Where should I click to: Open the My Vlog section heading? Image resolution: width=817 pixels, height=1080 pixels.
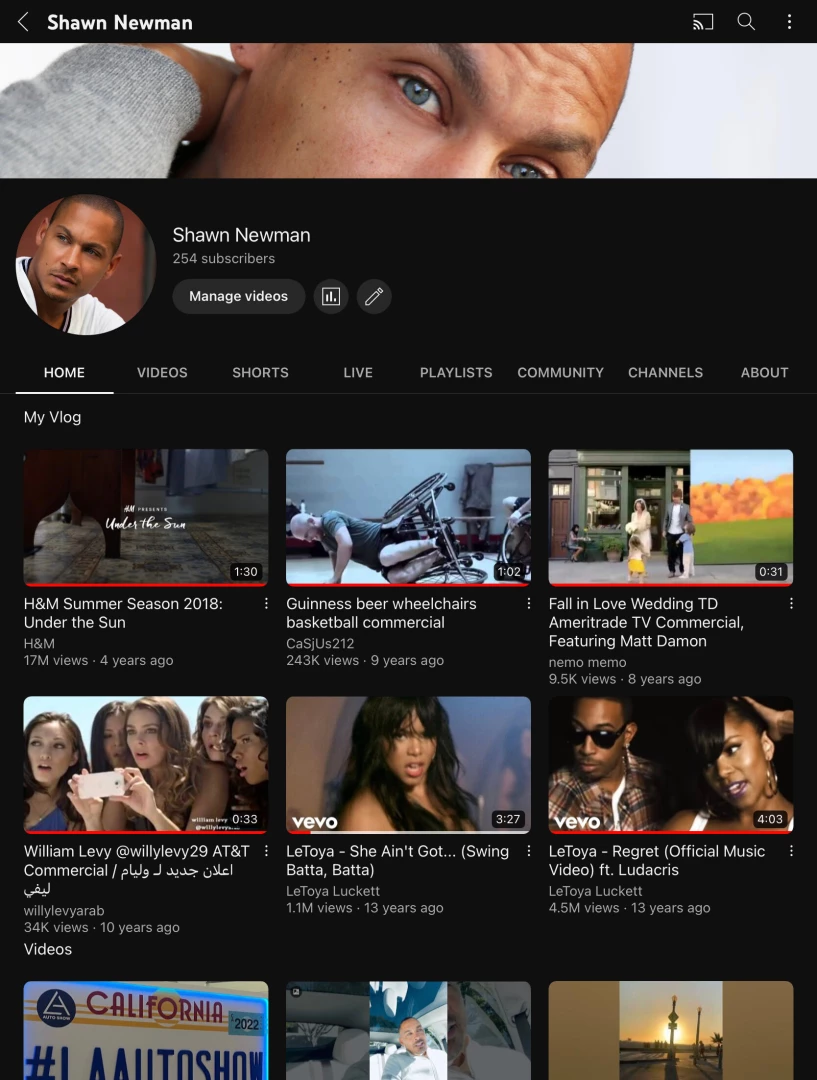tap(52, 417)
